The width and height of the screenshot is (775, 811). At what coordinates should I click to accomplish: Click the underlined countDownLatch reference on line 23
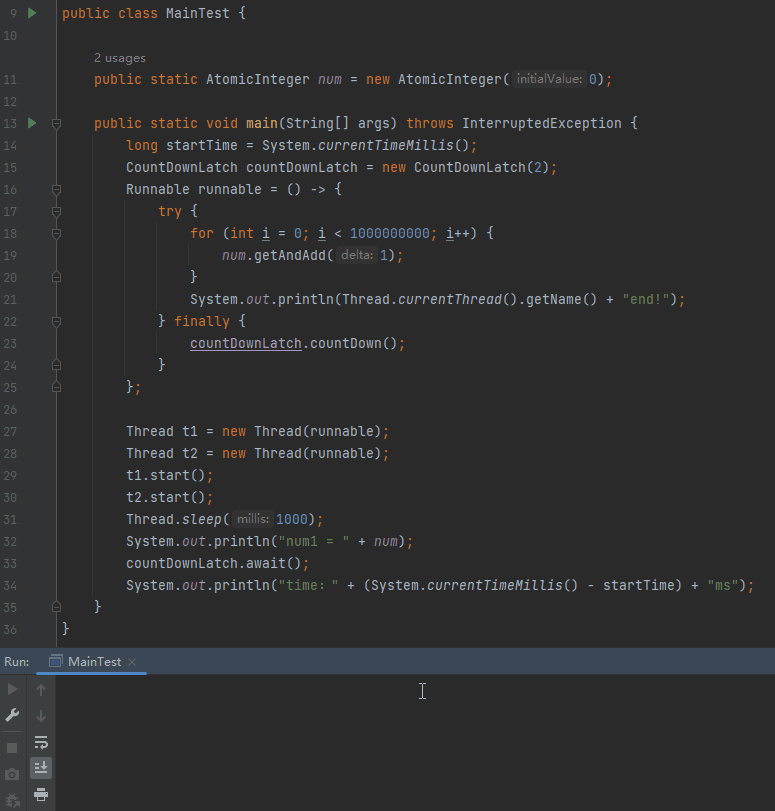pyautogui.click(x=246, y=343)
